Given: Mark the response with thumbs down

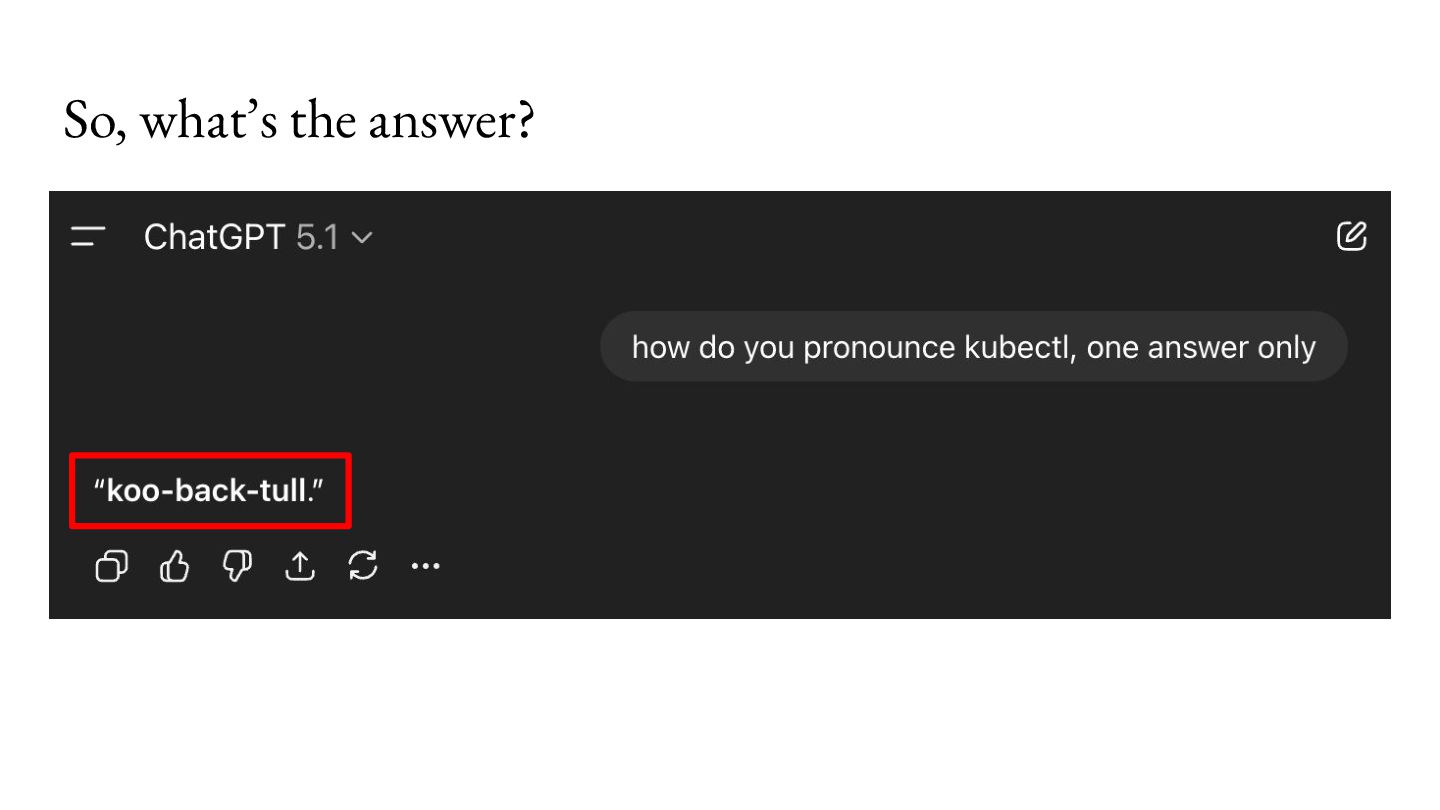Looking at the screenshot, I should [x=237, y=567].
